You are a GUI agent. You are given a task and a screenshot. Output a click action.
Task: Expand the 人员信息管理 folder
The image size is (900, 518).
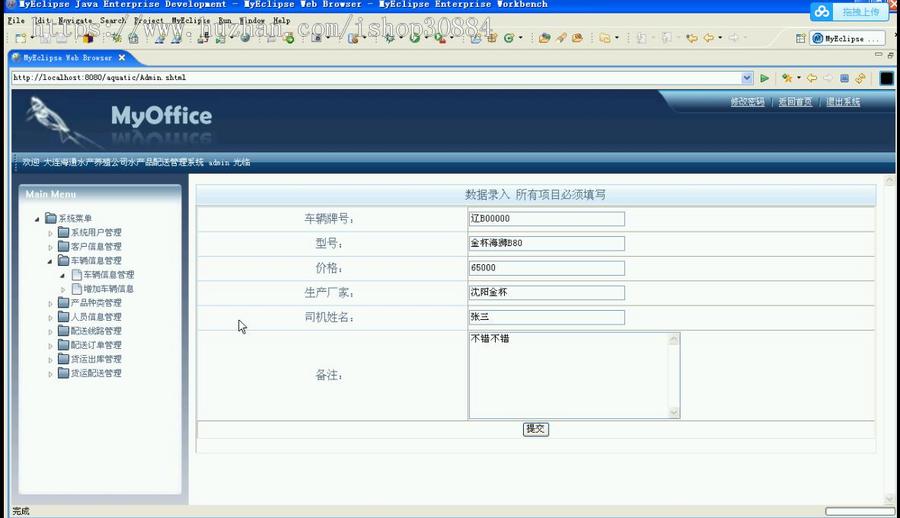point(51,318)
